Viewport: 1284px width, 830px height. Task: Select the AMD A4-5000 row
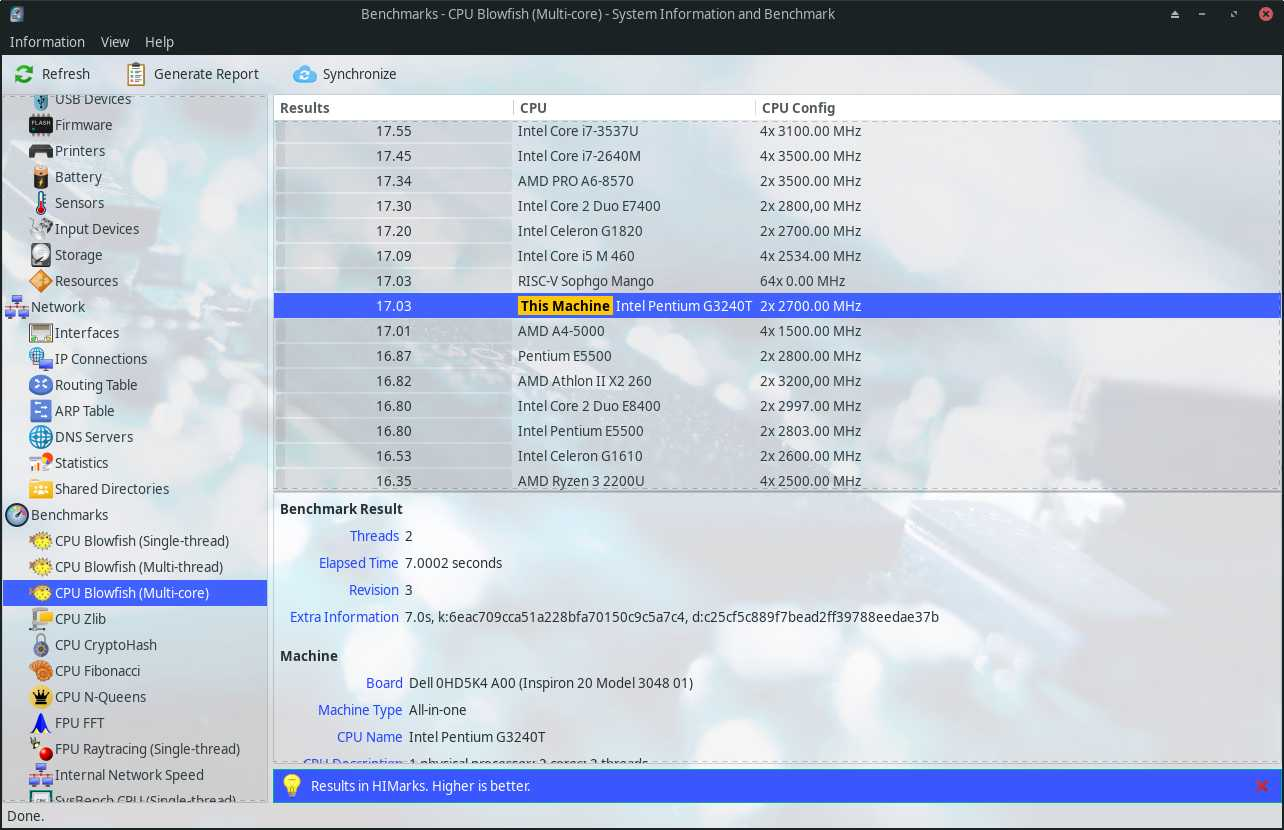(x=777, y=331)
